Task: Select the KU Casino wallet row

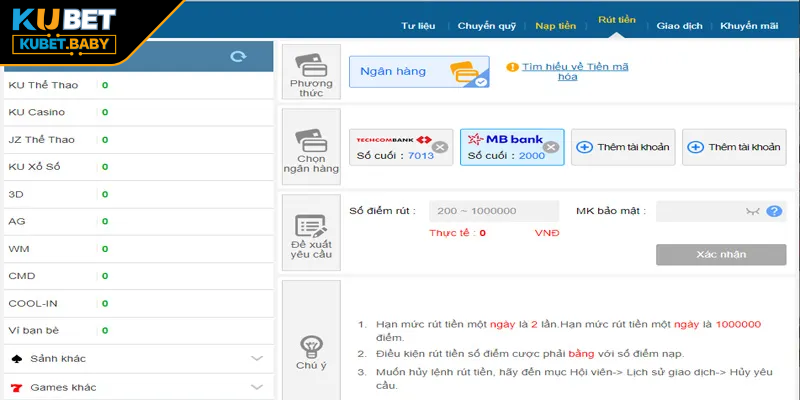Action: (x=138, y=112)
